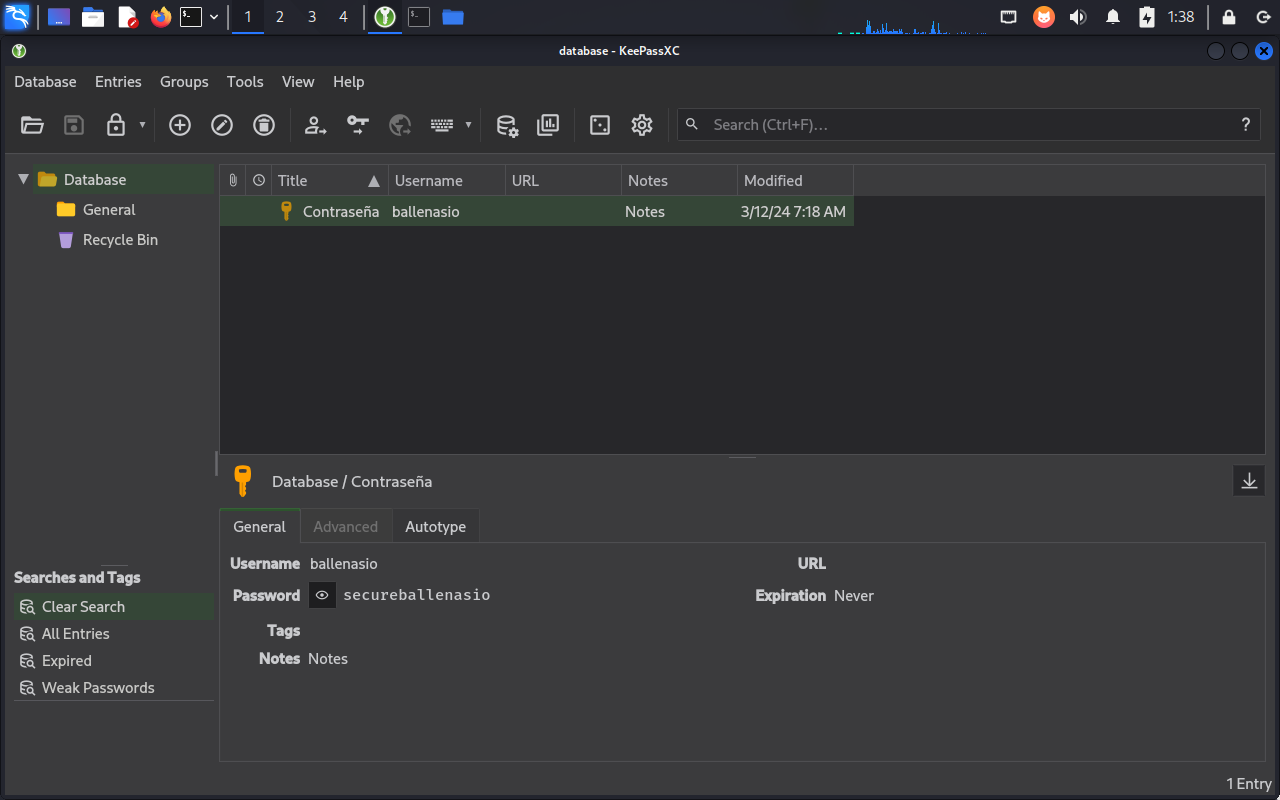Expand the Auto-Type dropdown arrow
1280x800 pixels.
[468, 125]
